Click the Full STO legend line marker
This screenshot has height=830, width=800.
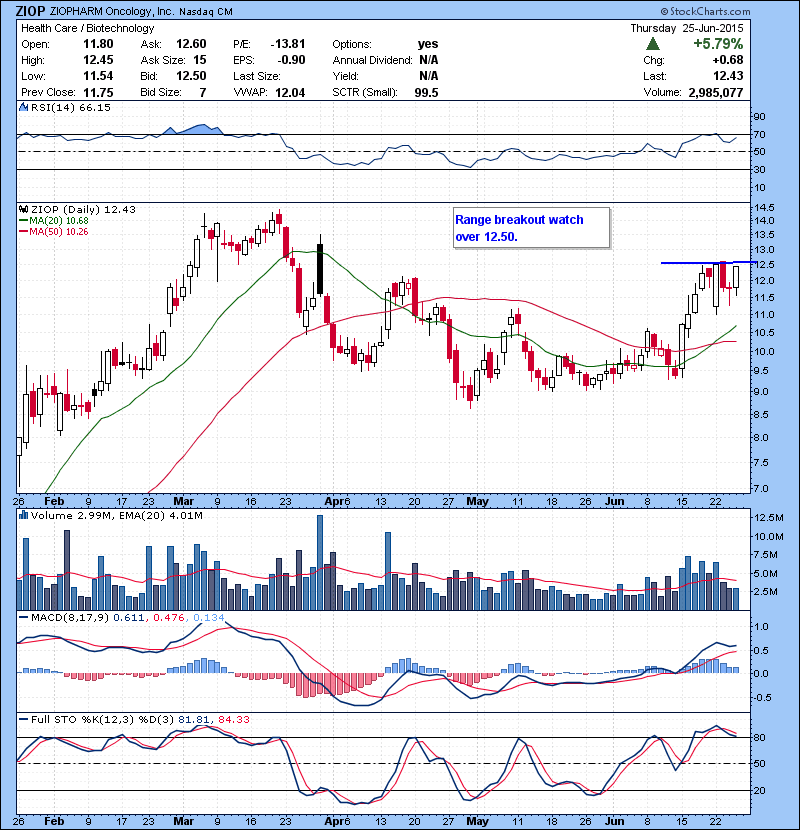point(23,719)
